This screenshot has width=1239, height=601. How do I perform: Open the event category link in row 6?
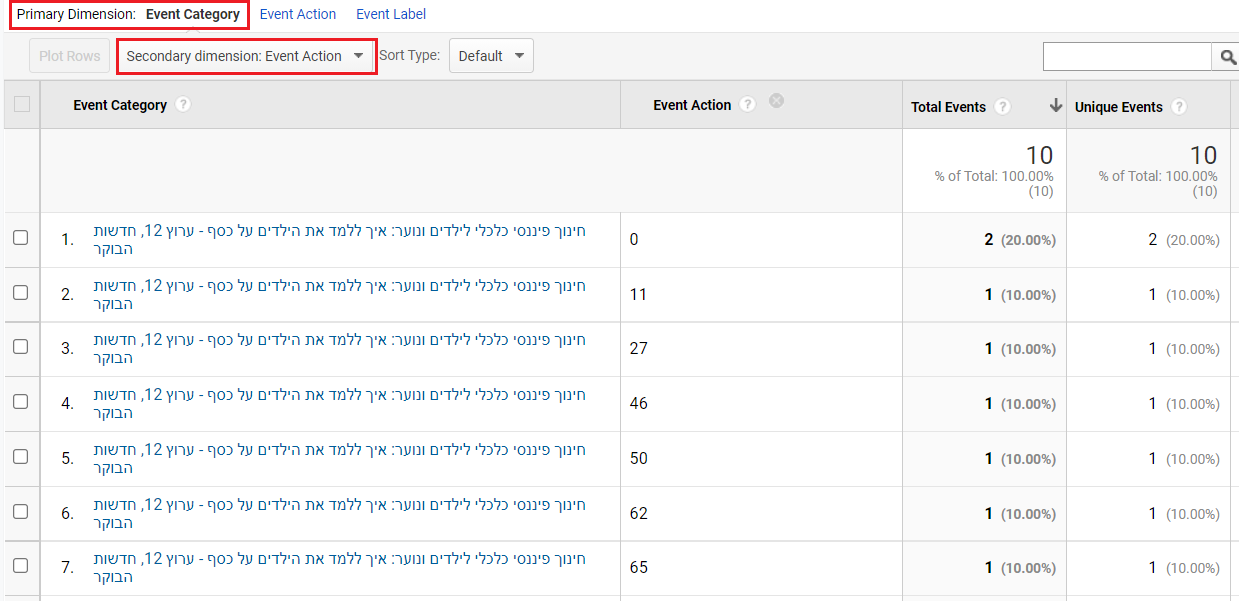340,514
